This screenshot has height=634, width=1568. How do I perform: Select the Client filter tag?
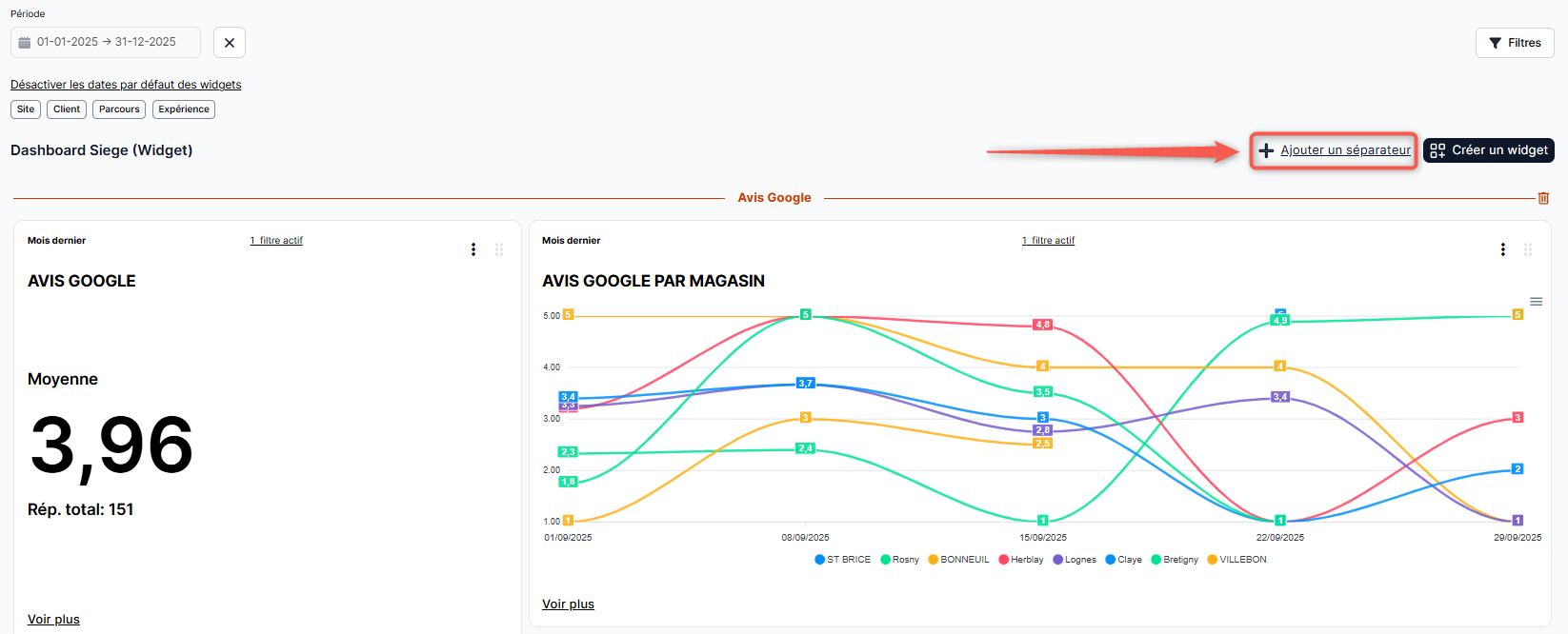pos(67,109)
